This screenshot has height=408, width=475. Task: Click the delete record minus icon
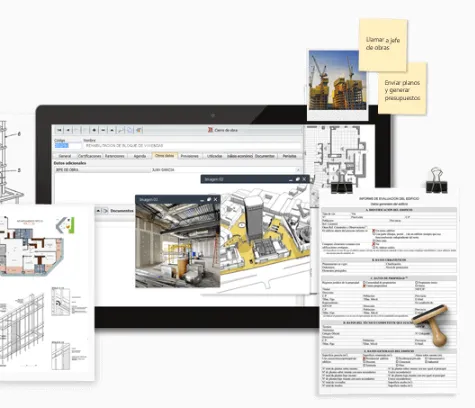tap(103, 130)
